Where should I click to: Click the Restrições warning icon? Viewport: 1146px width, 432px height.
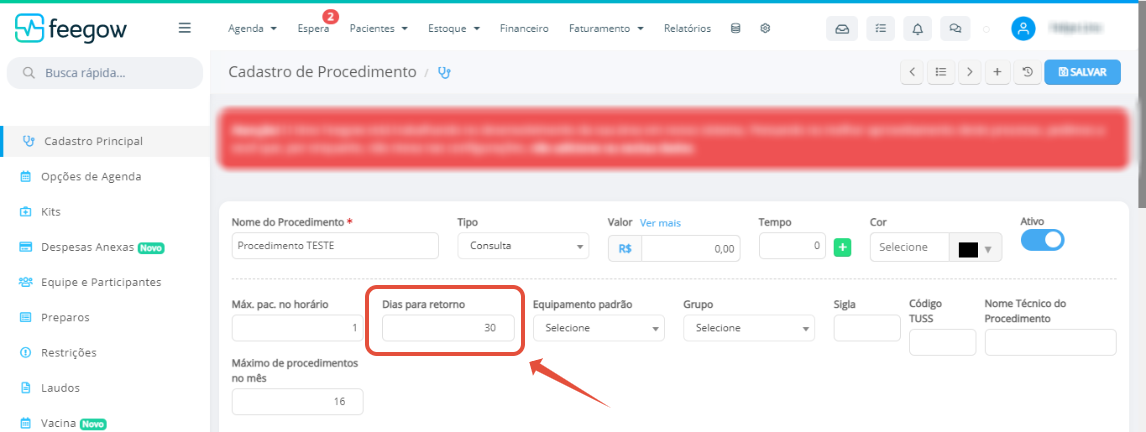[x=26, y=352]
